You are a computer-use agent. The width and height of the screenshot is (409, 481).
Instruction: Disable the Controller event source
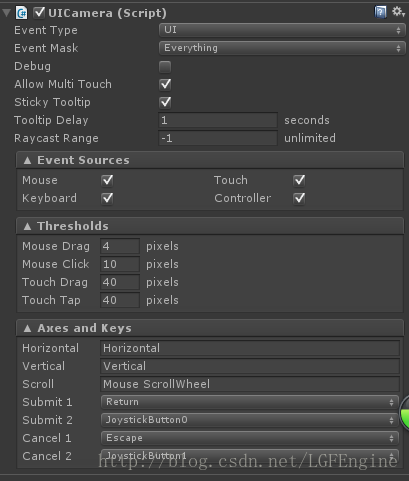click(x=299, y=198)
